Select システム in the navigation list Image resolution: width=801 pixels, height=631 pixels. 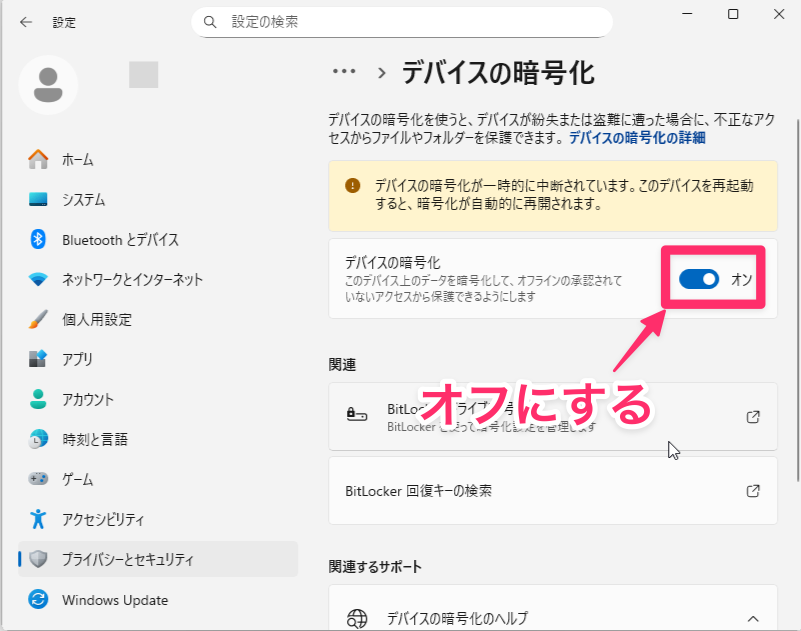(83, 199)
